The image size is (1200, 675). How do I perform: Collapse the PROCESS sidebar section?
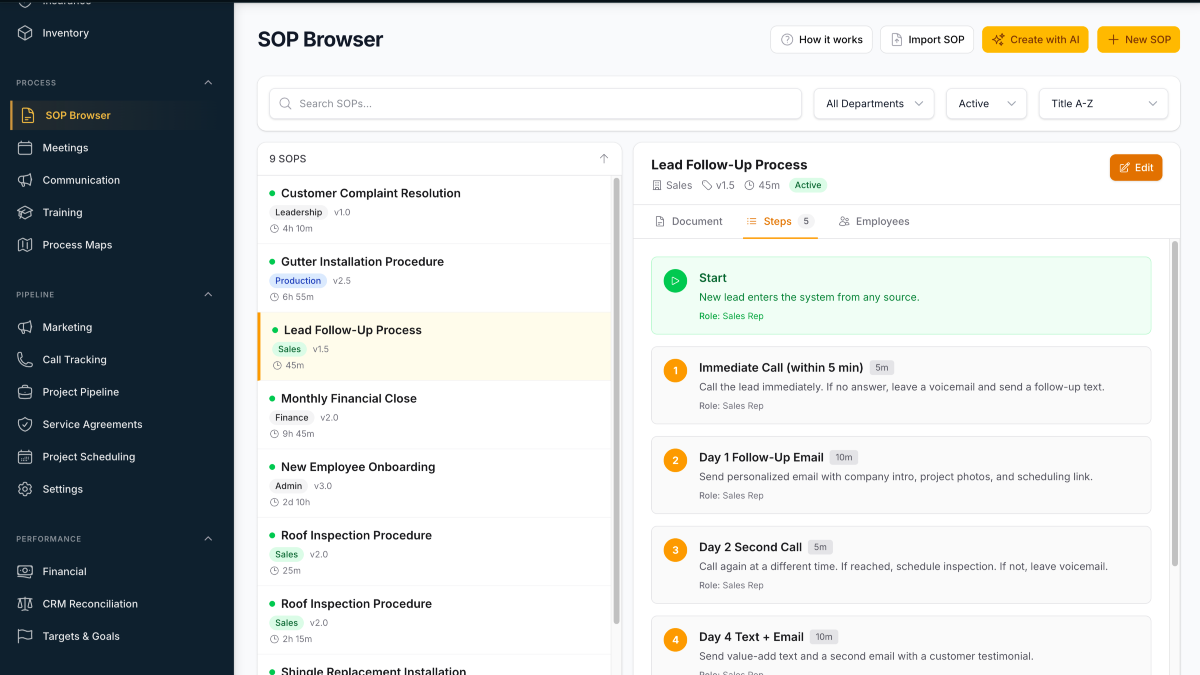point(208,82)
